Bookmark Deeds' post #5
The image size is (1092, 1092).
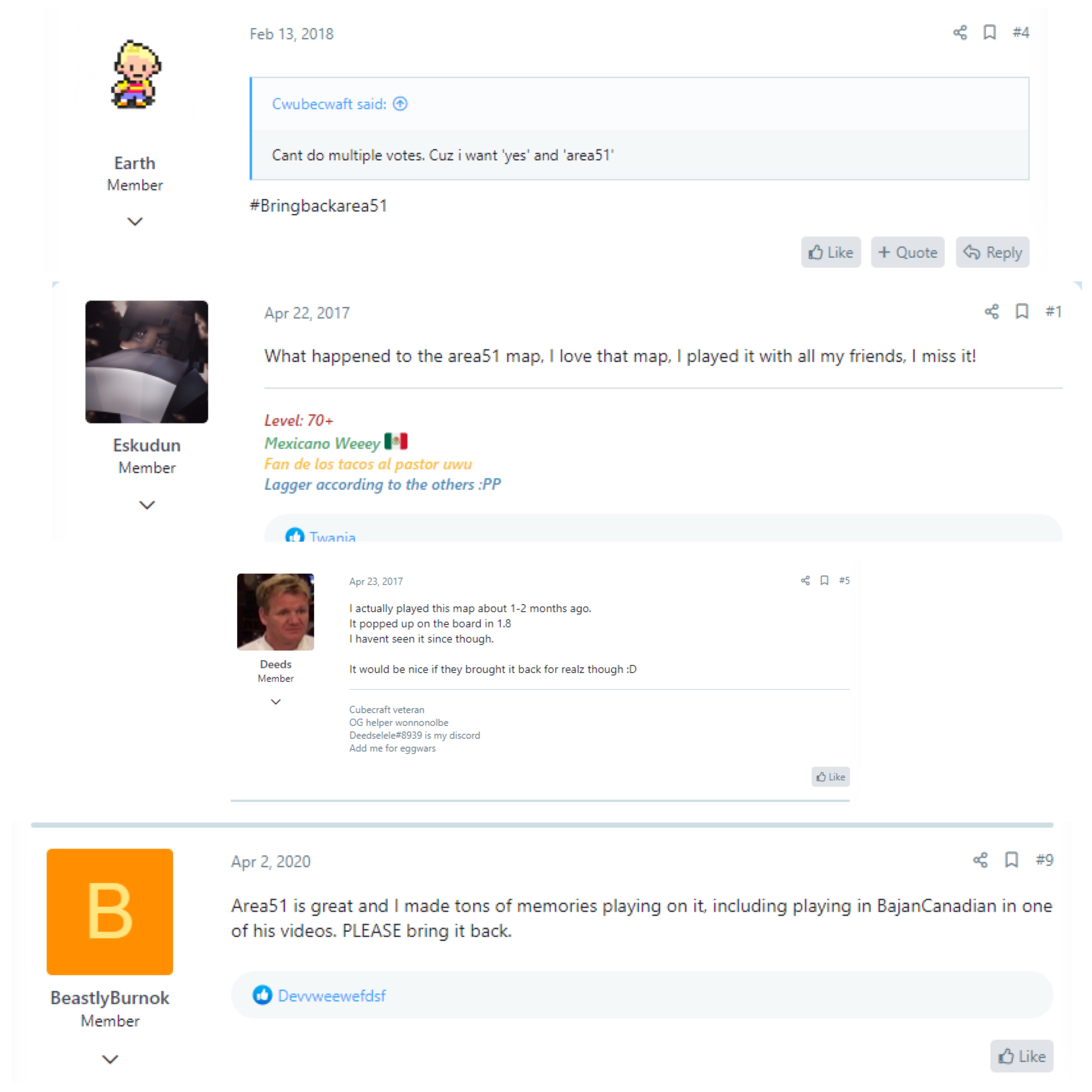pyautogui.click(x=824, y=580)
